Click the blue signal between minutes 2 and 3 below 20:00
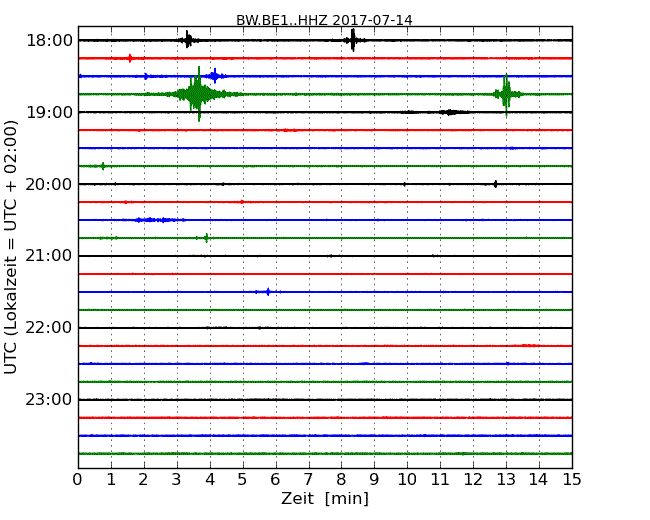This screenshot has width=650, height=520. tap(160, 220)
